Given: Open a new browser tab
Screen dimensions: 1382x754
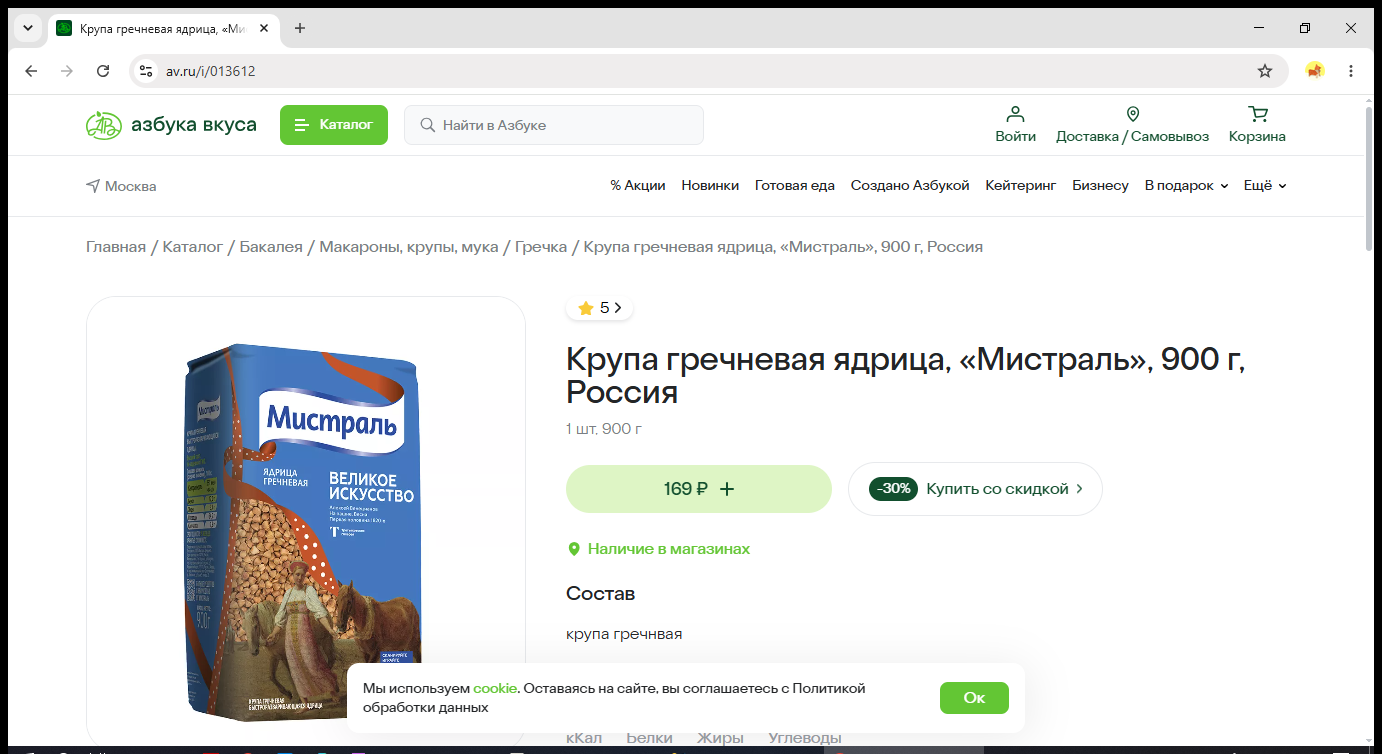Looking at the screenshot, I should point(300,28).
